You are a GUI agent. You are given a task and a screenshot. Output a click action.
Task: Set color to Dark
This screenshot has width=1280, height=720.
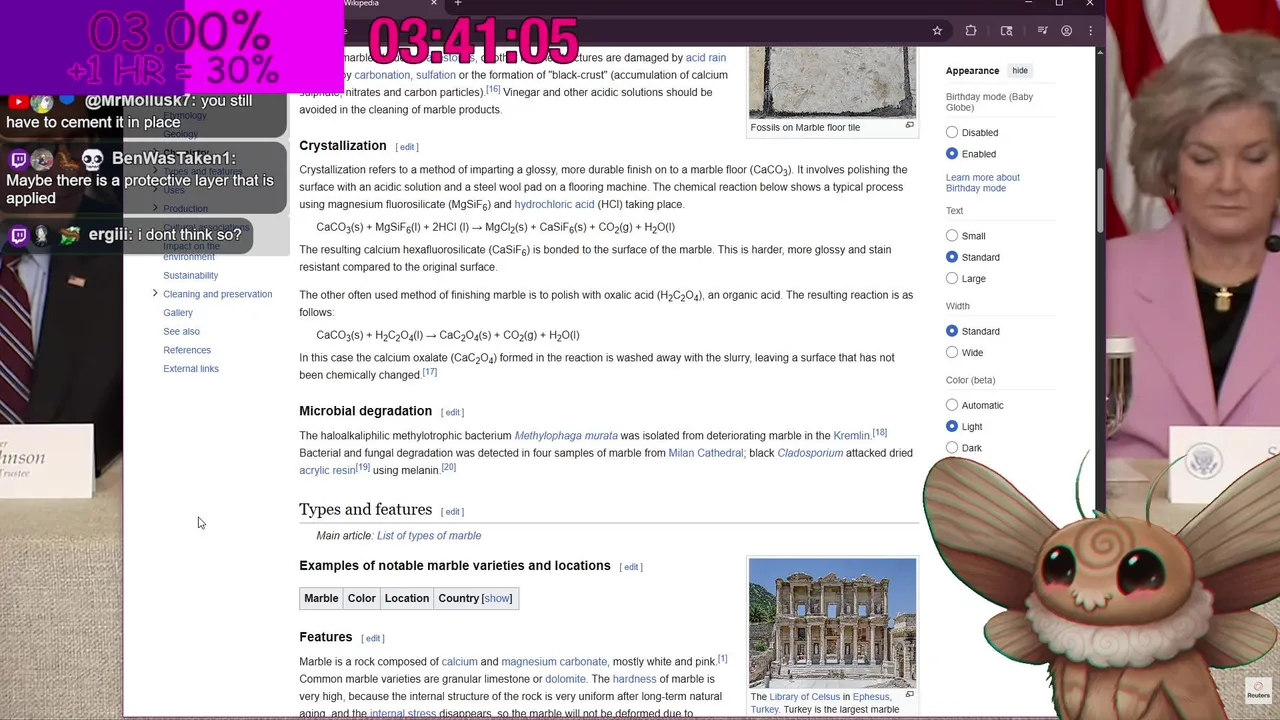[x=952, y=448]
